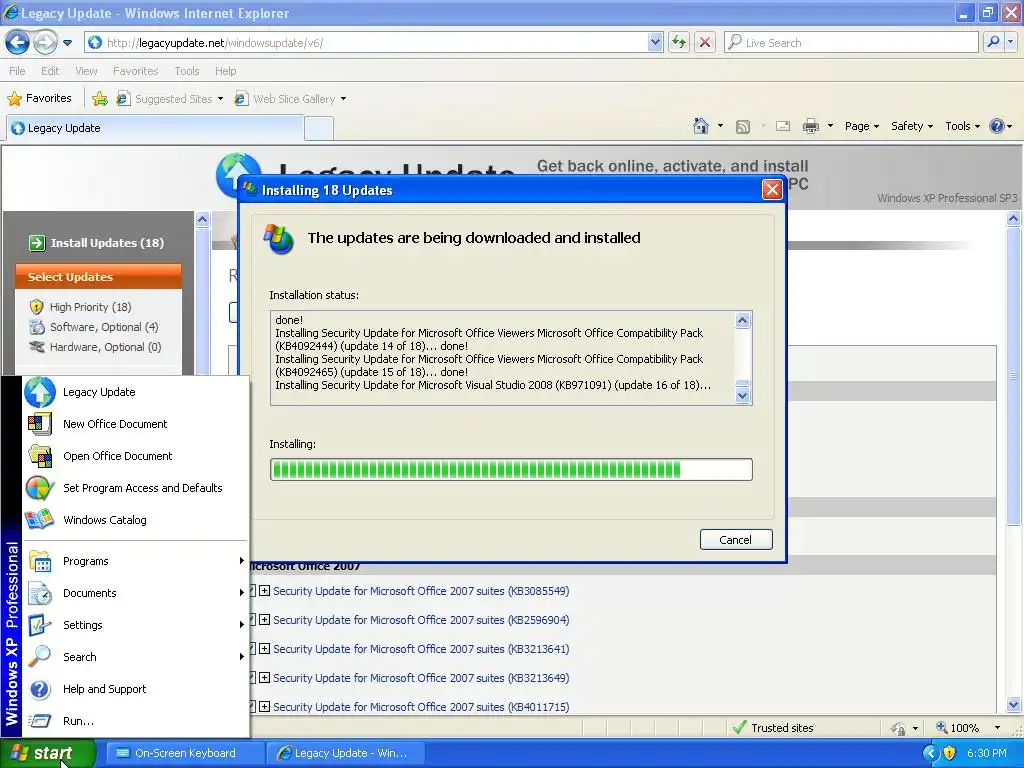Open the Page dropdown menu
Viewport: 1024px width, 768px height.
(861, 126)
